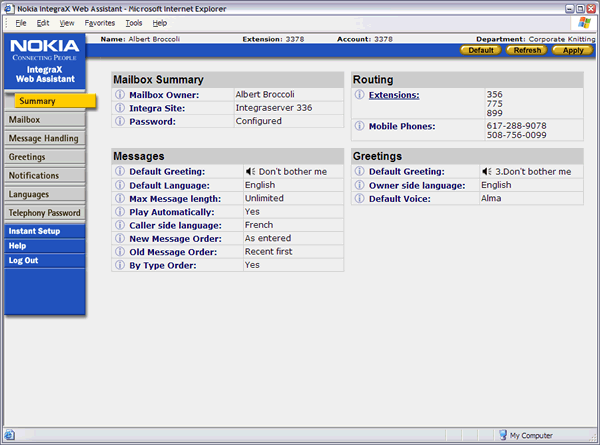600x445 pixels.
Task: Click info icon beside Default Language
Action: [120, 185]
